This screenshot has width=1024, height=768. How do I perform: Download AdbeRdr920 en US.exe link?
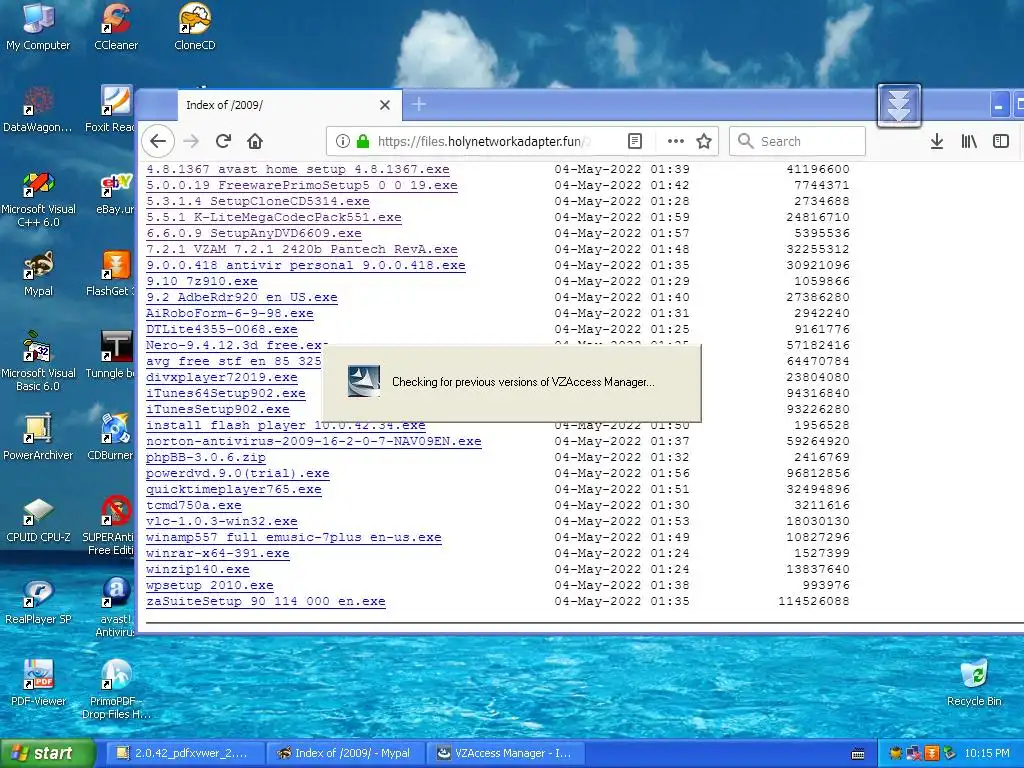coord(242,297)
